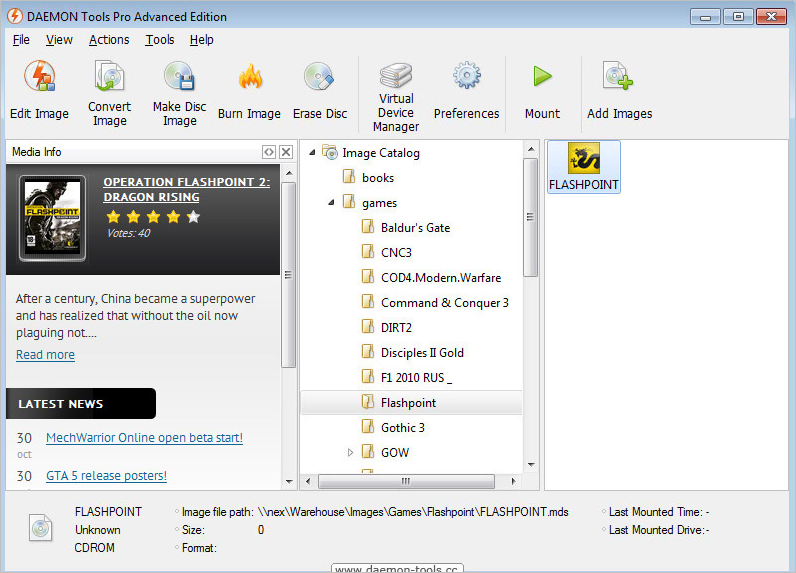Collapse the games folder node
The image size is (796, 573).
(x=331, y=203)
